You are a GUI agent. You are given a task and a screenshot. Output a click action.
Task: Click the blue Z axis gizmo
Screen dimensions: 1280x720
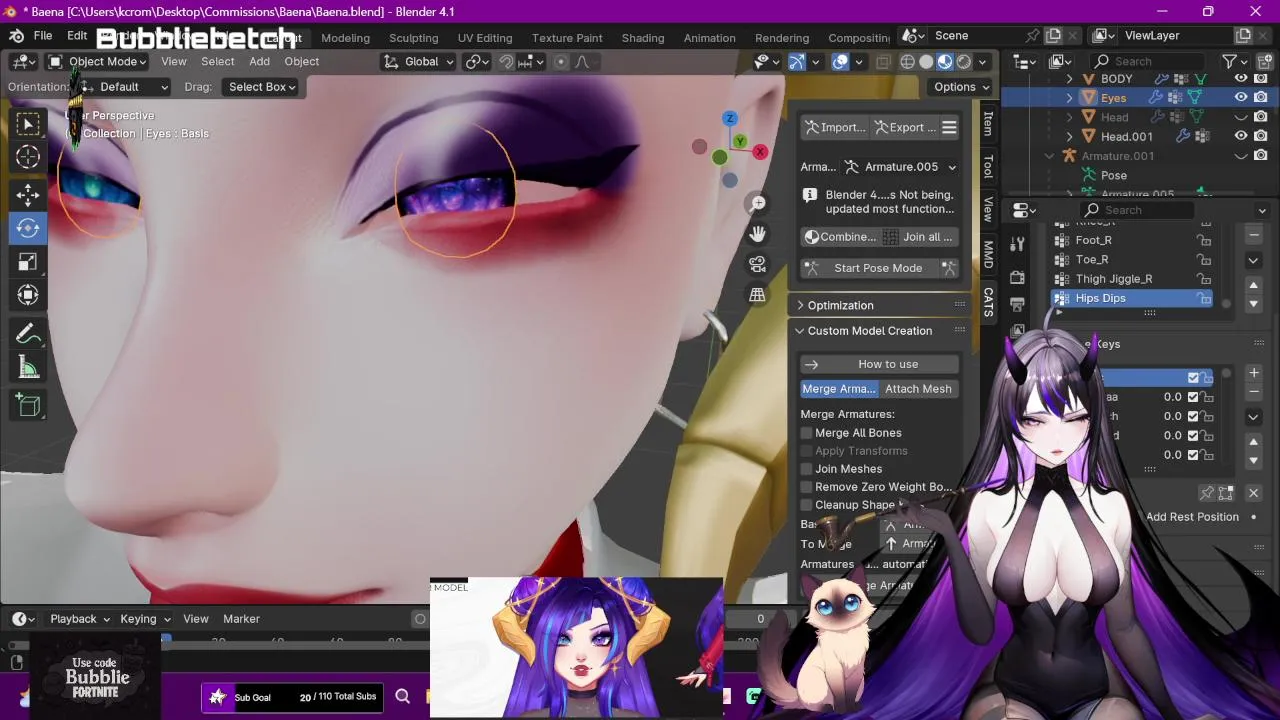730,118
